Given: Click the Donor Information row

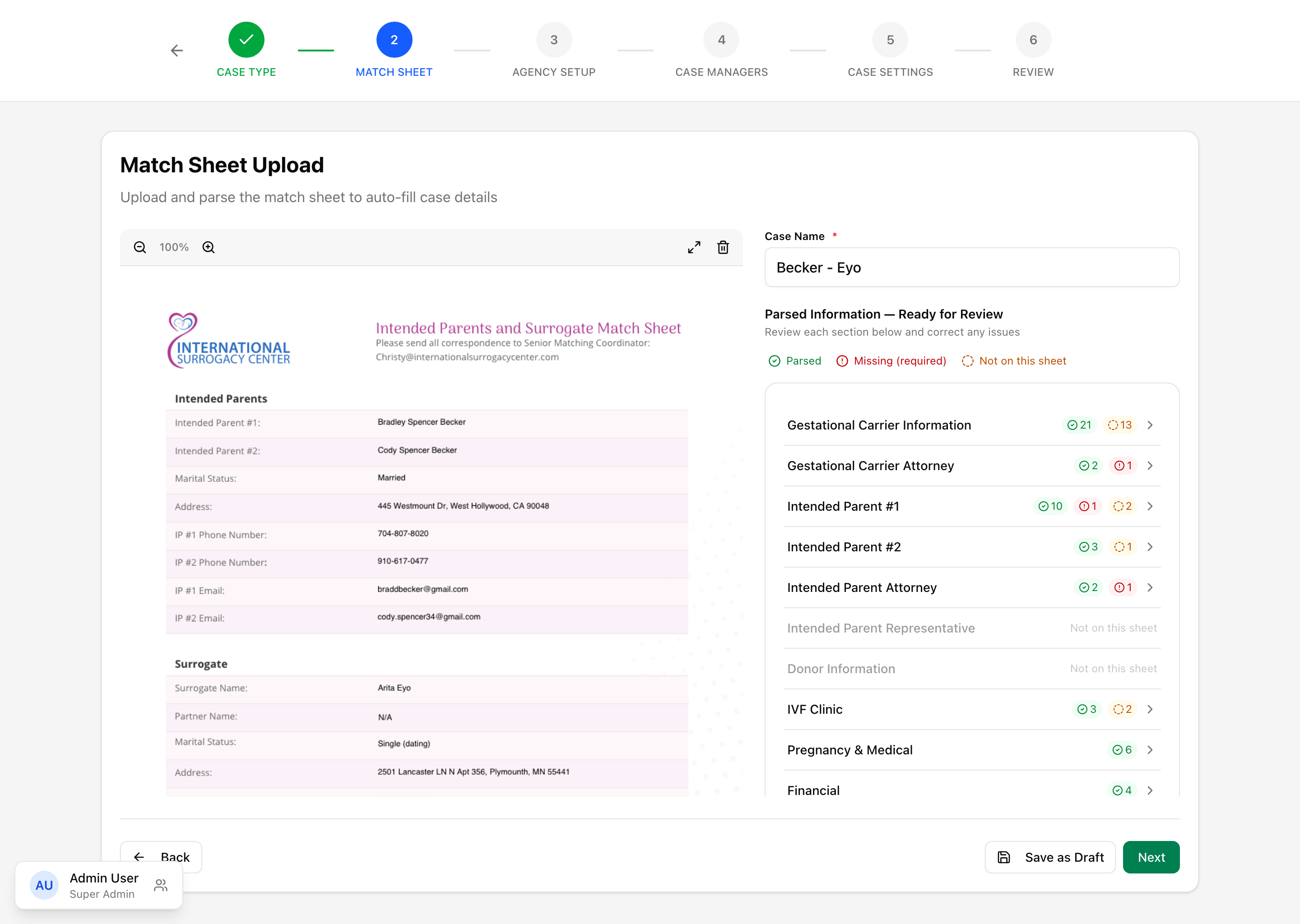Looking at the screenshot, I should pos(971,669).
